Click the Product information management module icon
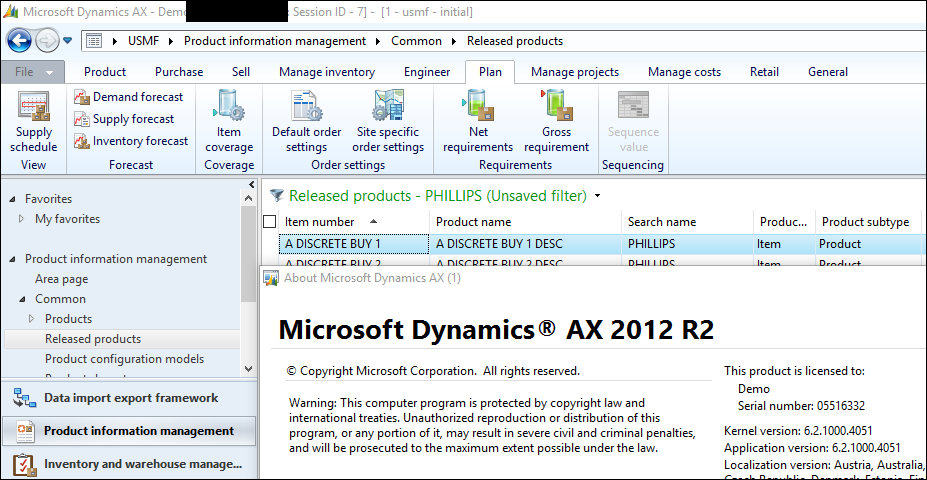Viewport: 927px width, 480px height. (25, 431)
